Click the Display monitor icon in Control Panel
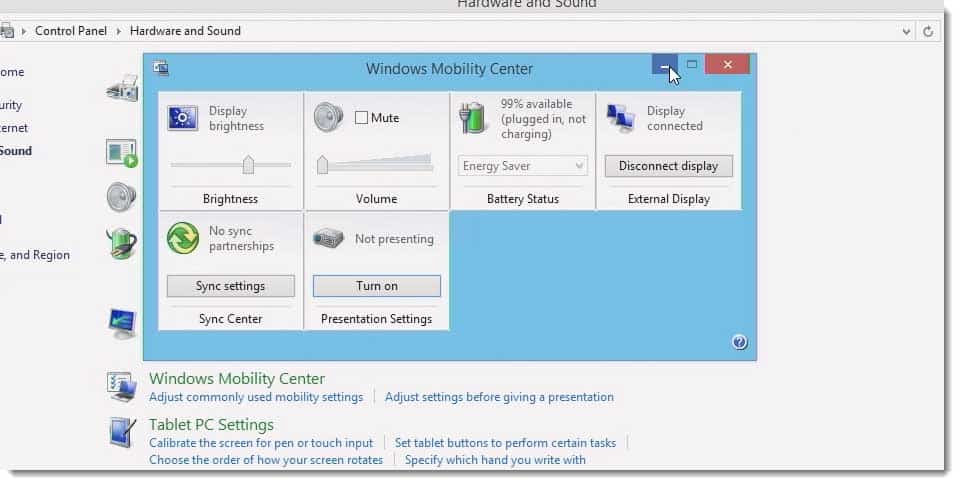 [122, 324]
